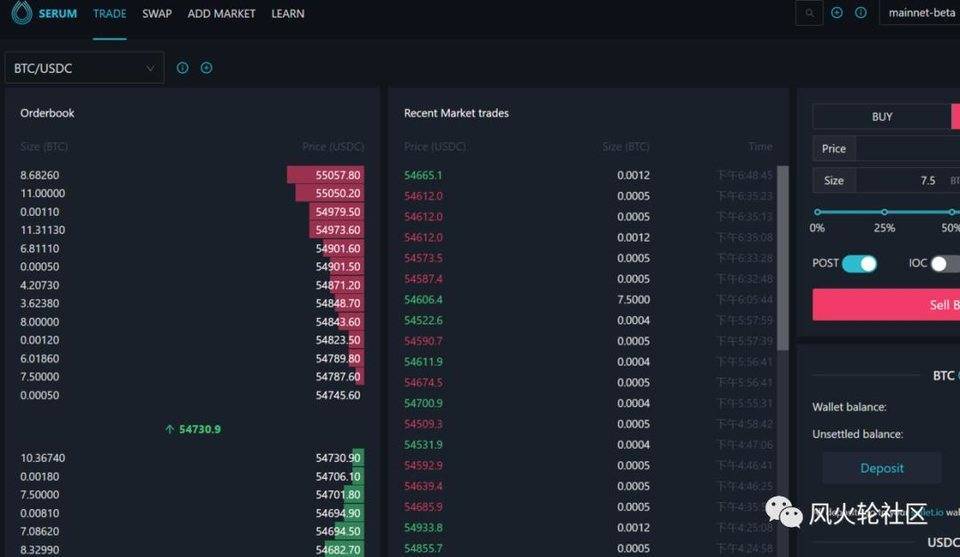Open the TRADE tab
This screenshot has width=960, height=557.
tap(109, 14)
